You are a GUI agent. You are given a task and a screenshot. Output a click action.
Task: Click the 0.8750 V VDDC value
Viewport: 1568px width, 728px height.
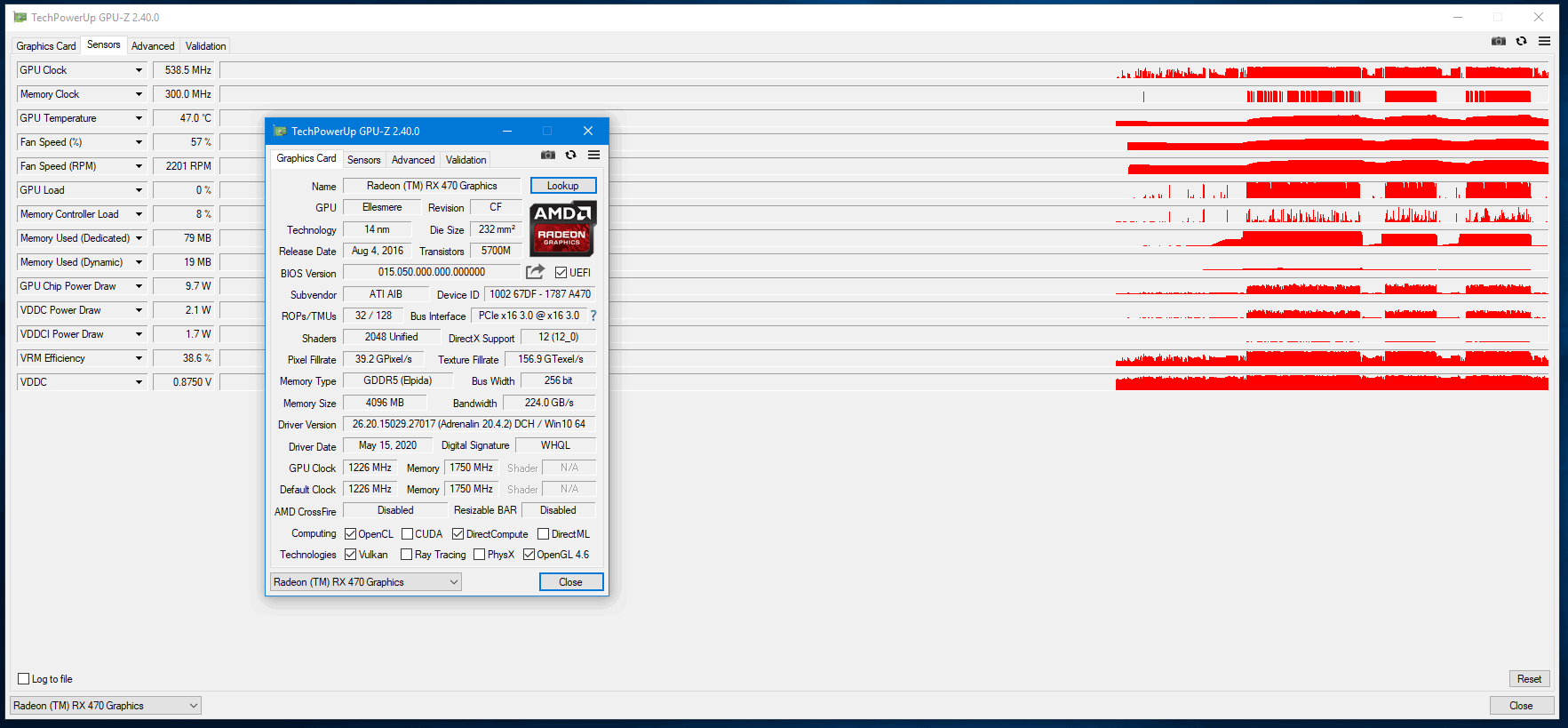pos(184,382)
